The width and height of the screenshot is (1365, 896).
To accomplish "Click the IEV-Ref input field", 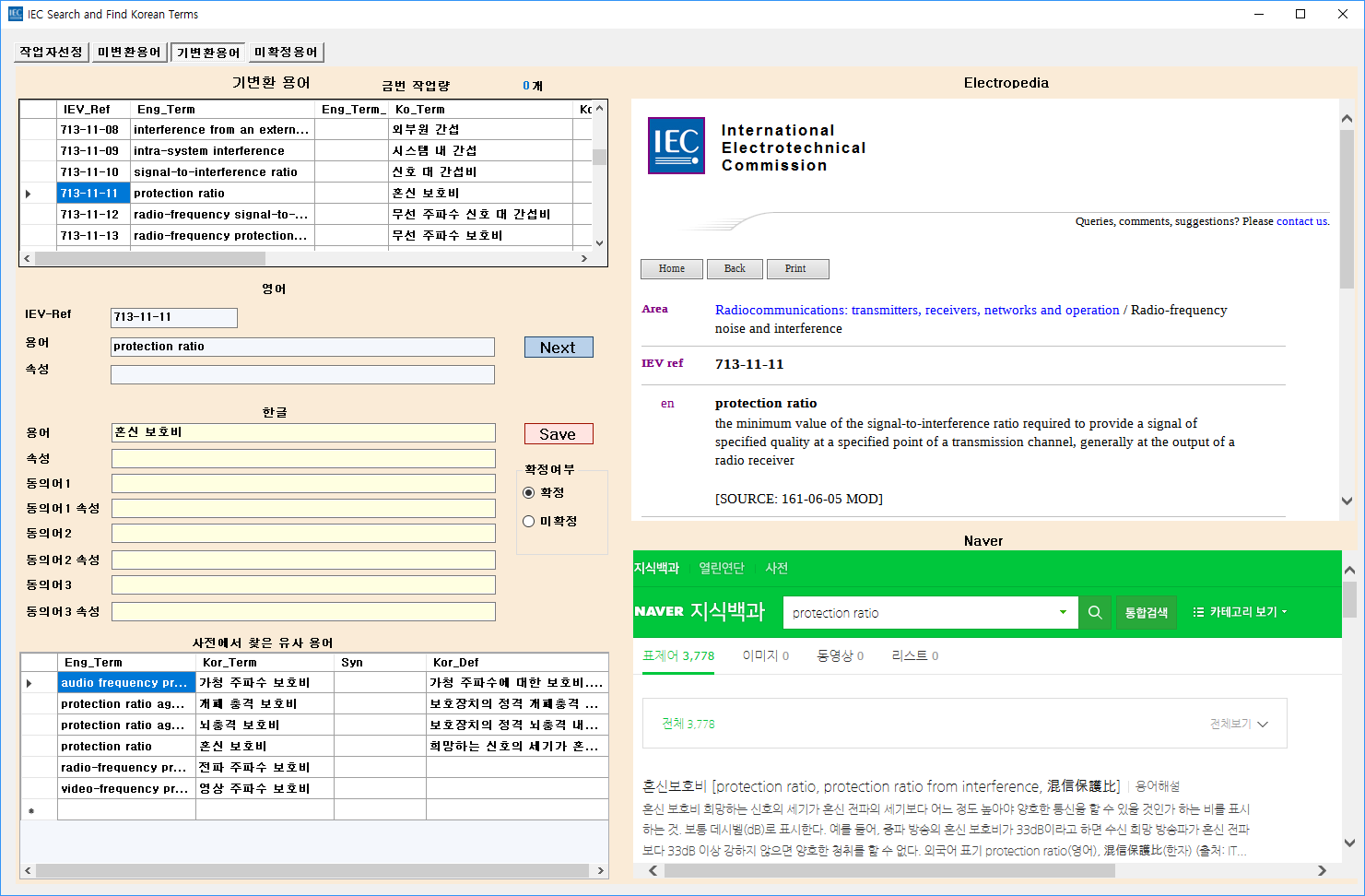I will click(174, 318).
